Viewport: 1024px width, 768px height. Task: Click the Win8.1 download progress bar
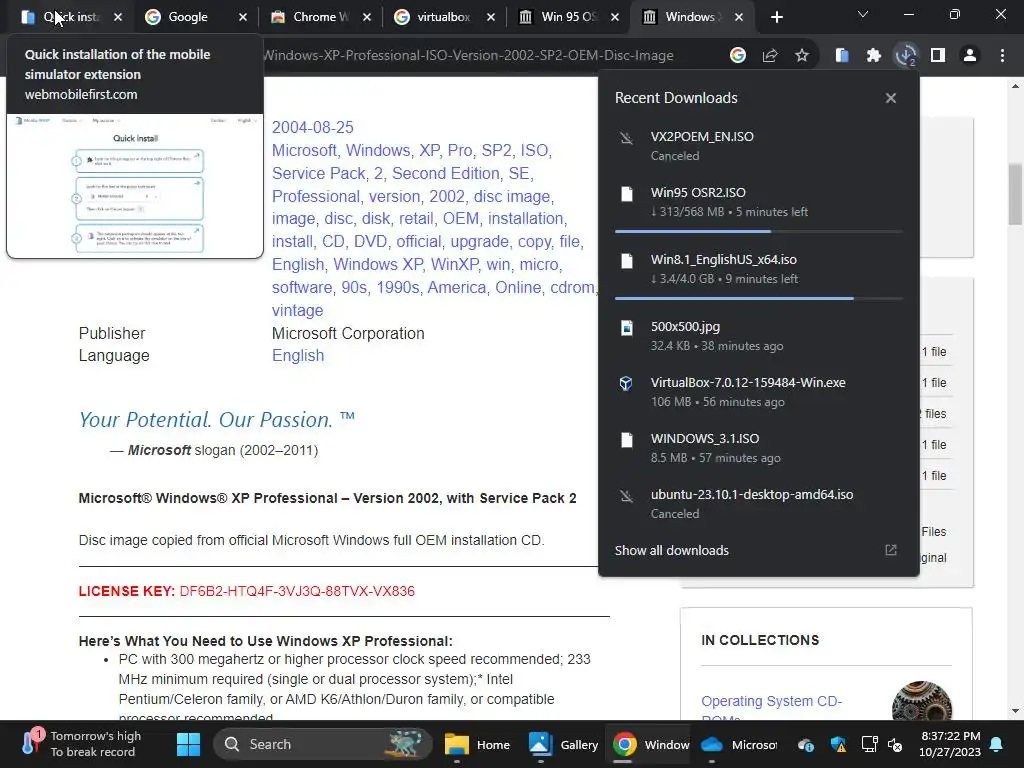(x=759, y=298)
